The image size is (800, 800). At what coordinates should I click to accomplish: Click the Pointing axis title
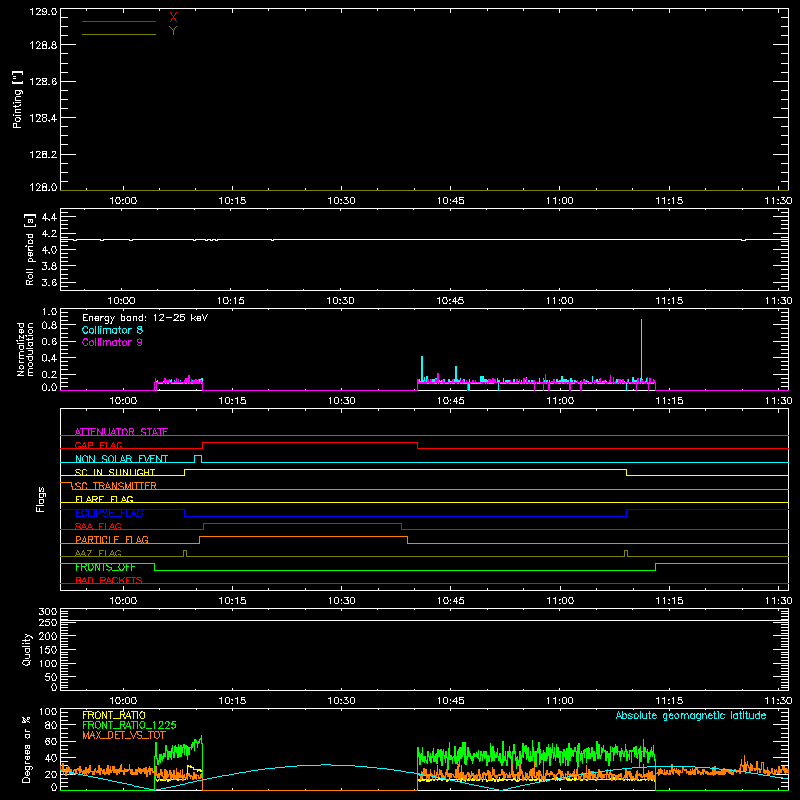(x=18, y=100)
